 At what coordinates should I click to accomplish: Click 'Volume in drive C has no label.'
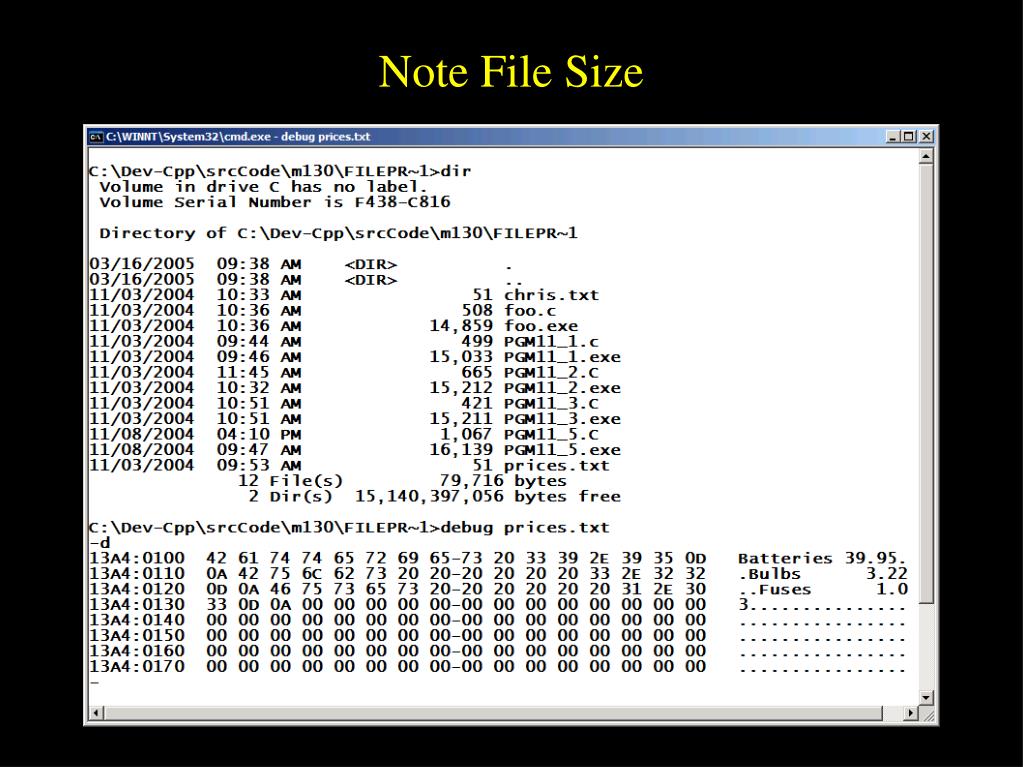264,187
